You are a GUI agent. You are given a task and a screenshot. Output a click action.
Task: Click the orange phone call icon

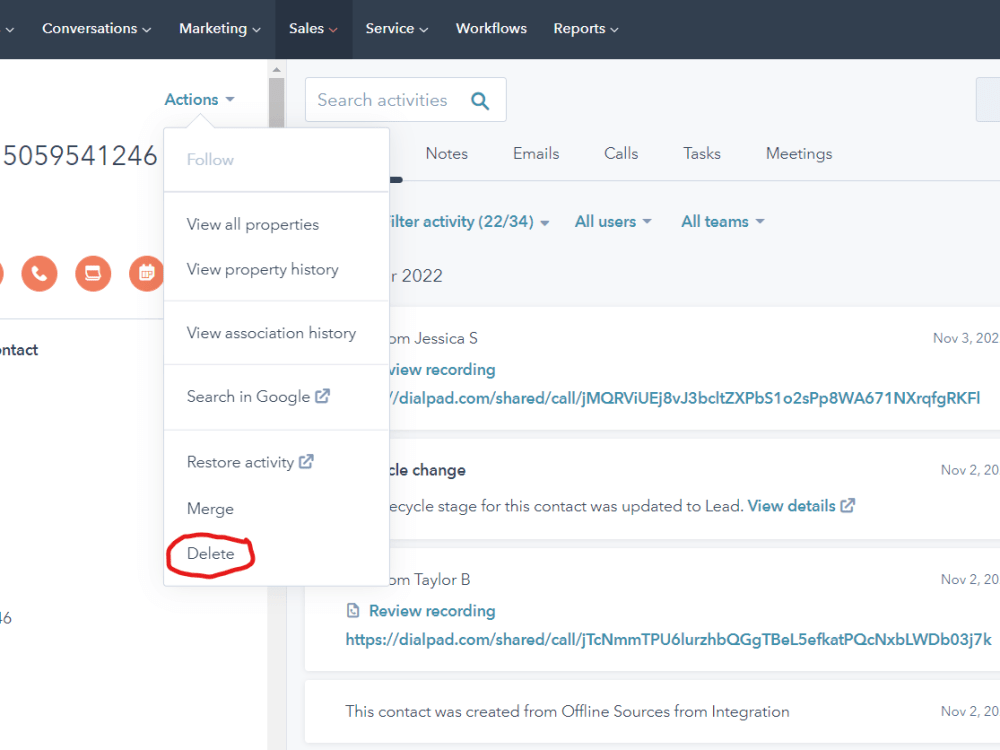(39, 274)
